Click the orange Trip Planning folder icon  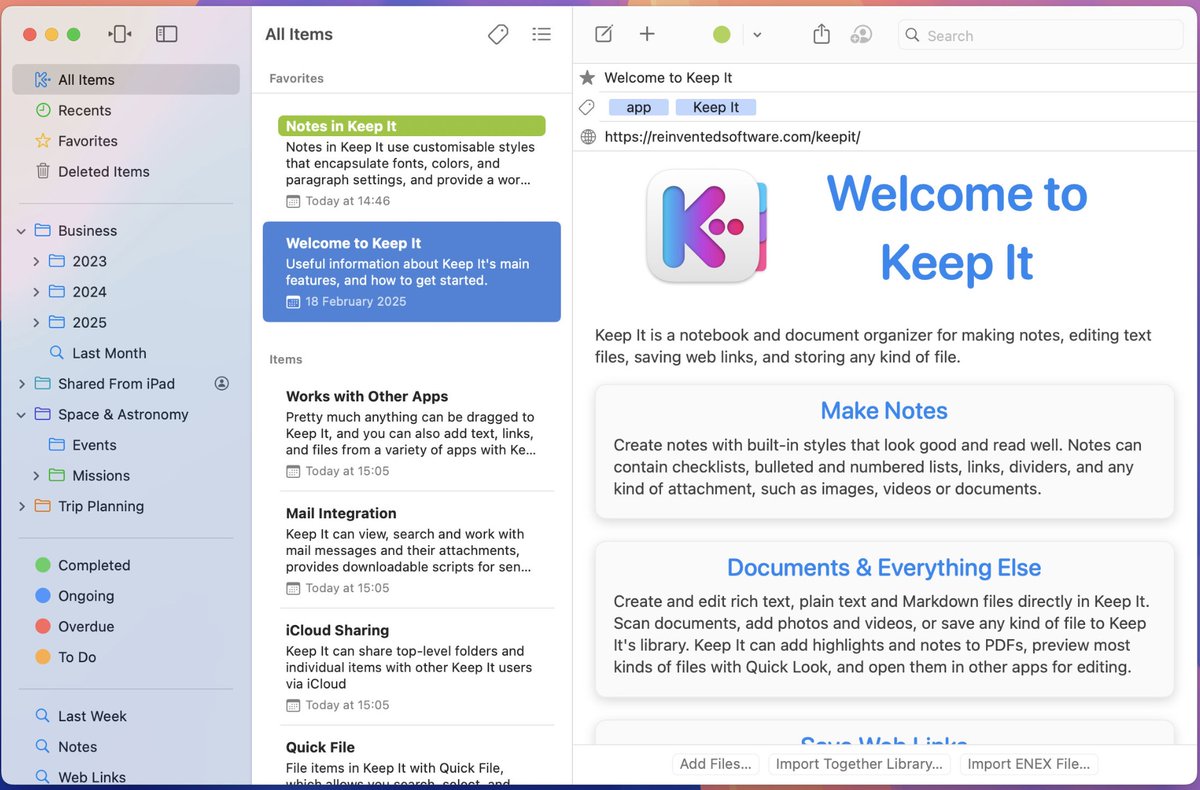coord(42,506)
